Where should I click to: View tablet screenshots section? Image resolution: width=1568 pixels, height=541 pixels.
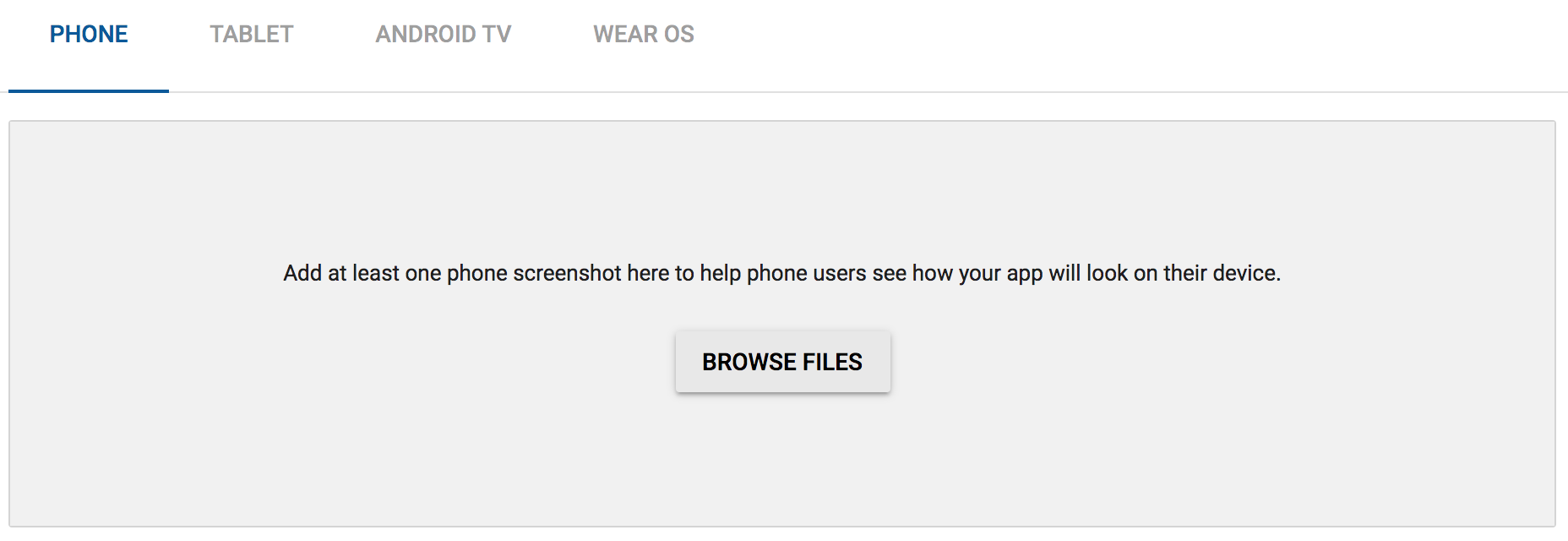(252, 35)
